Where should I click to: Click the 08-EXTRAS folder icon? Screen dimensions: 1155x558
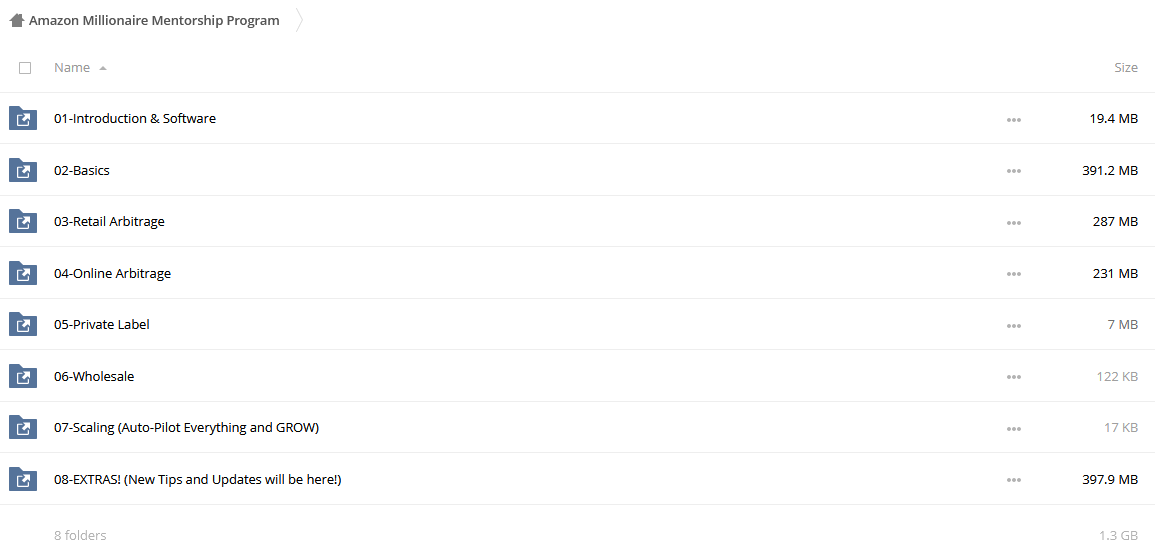(23, 479)
